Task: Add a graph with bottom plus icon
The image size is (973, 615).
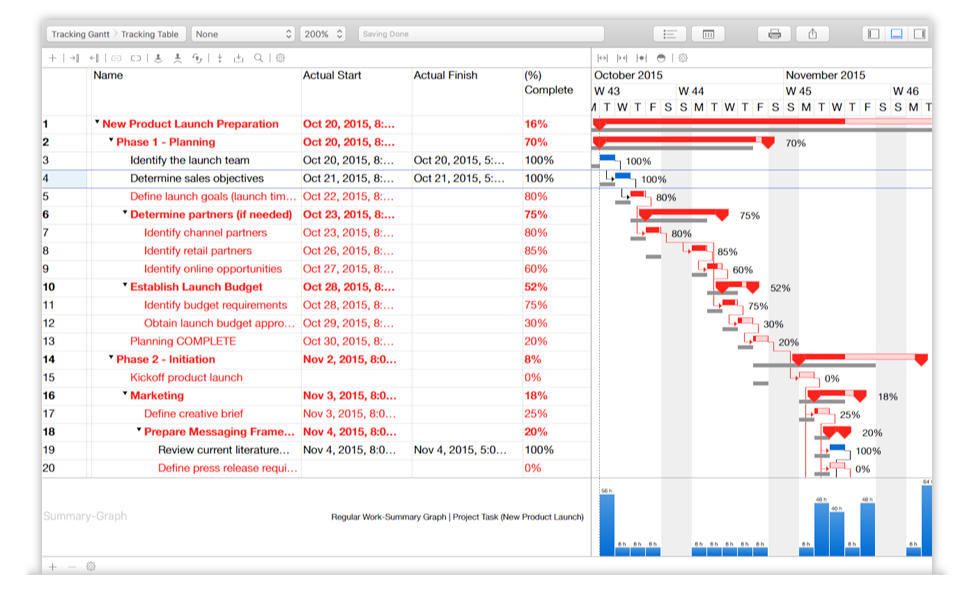Action: pyautogui.click(x=53, y=567)
